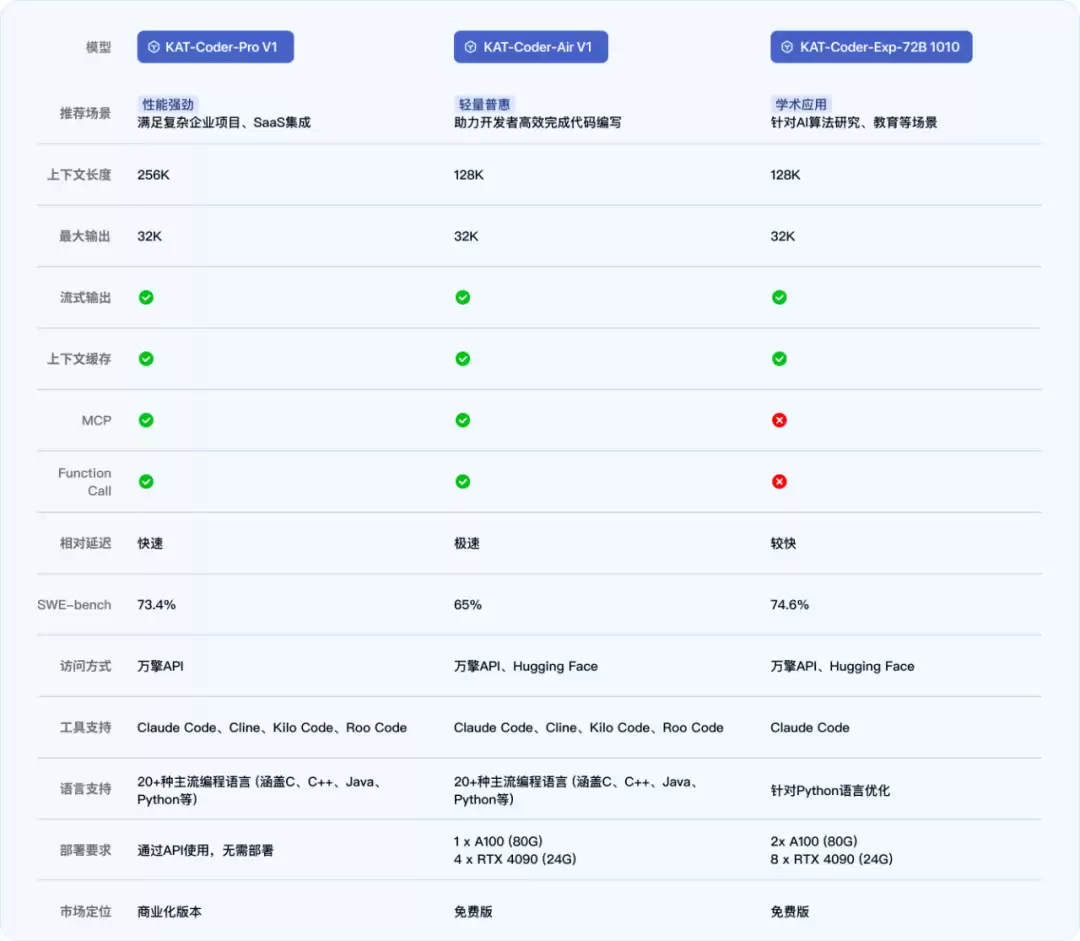Click the 性能强劲 highlighted tag
This screenshot has width=1080, height=941.
[167, 104]
